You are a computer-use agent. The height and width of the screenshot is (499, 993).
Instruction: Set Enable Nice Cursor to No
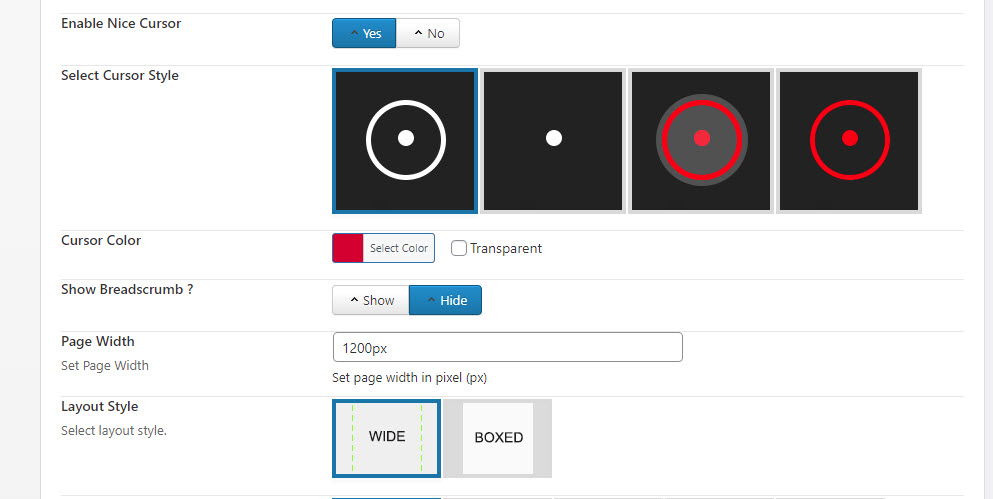[x=428, y=33]
